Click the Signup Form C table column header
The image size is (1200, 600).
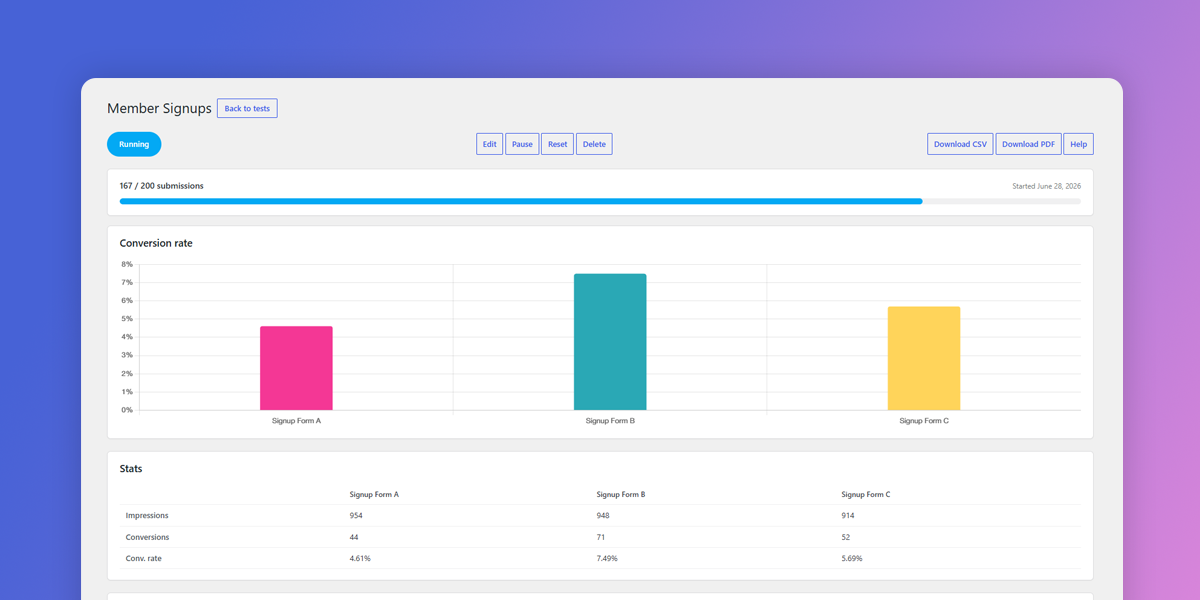[866, 495]
